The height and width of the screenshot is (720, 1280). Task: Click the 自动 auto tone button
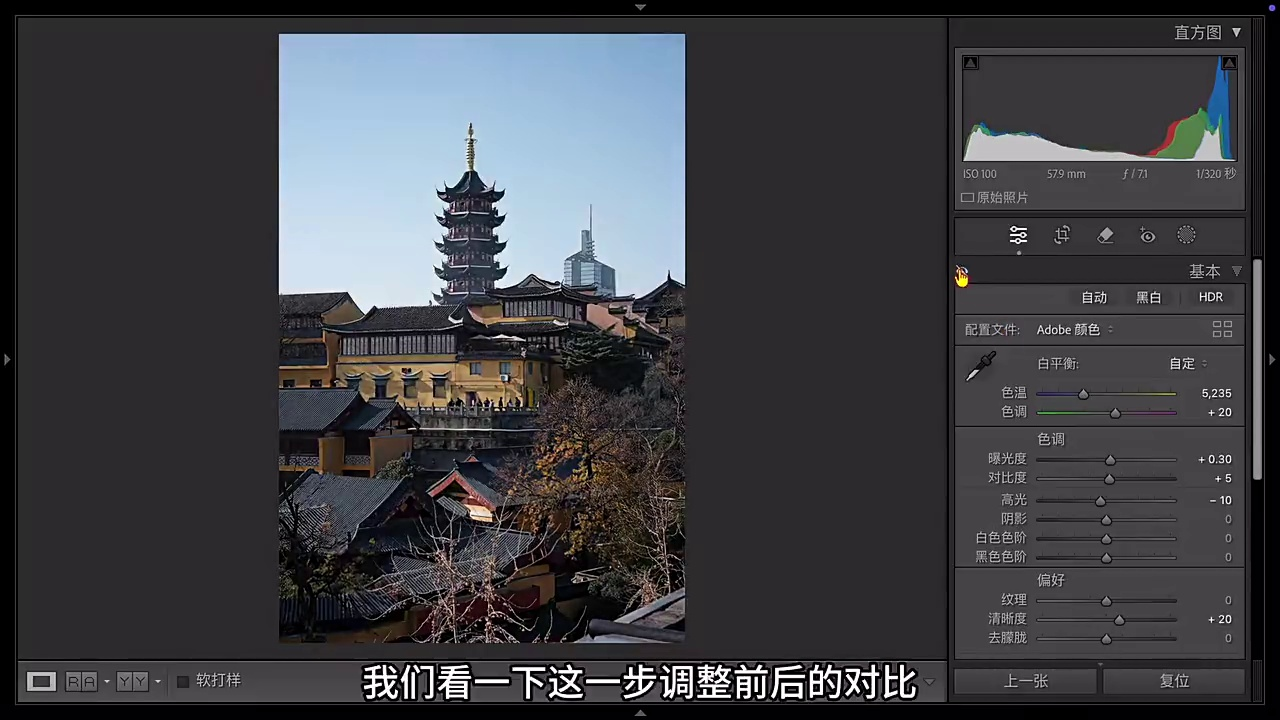1094,297
